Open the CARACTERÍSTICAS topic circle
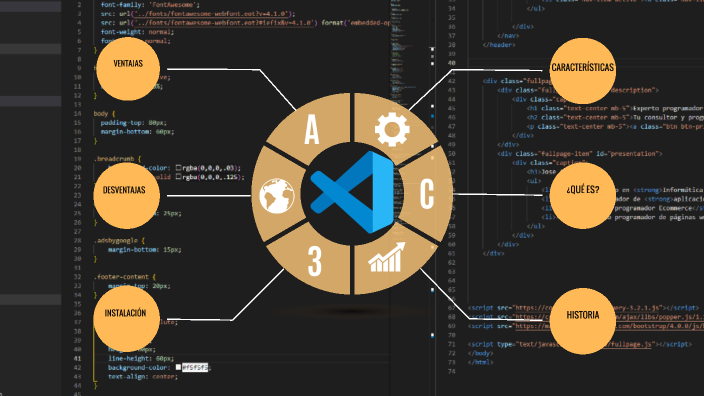This screenshot has width=704, height=396. 582,71
